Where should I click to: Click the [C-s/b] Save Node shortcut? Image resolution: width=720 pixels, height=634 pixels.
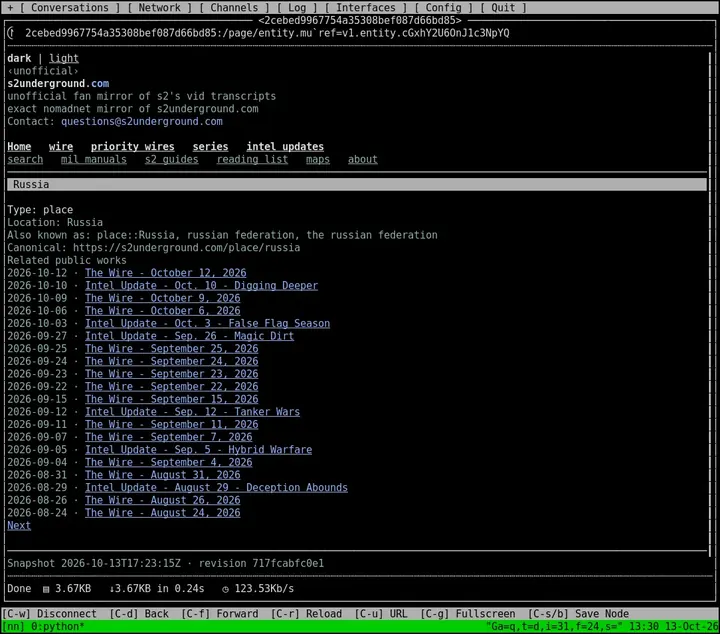tap(578, 614)
